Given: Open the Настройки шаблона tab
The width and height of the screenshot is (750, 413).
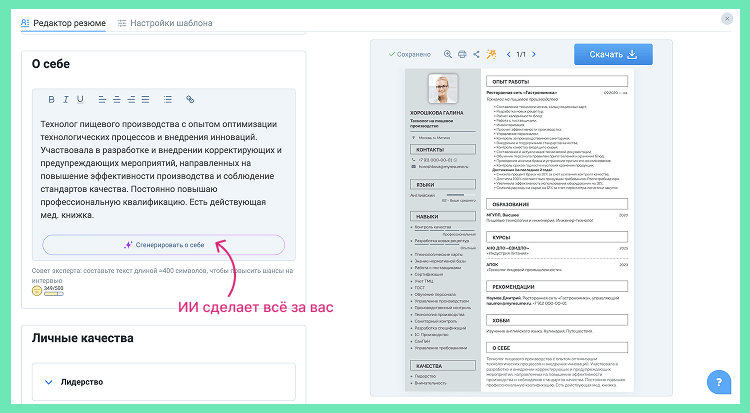Looking at the screenshot, I should pos(165,23).
